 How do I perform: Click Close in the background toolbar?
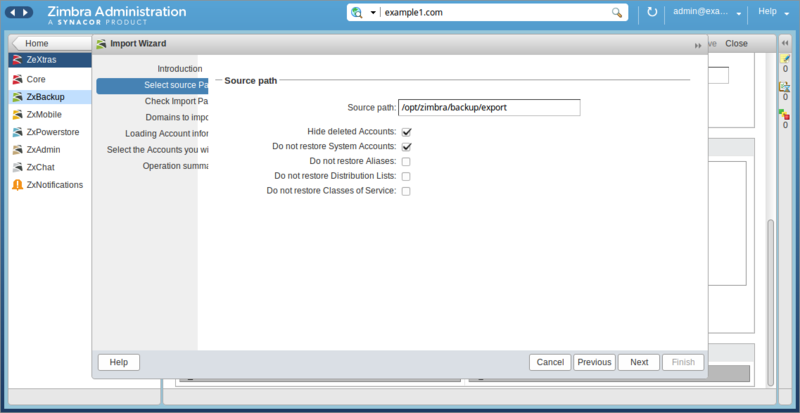click(736, 43)
